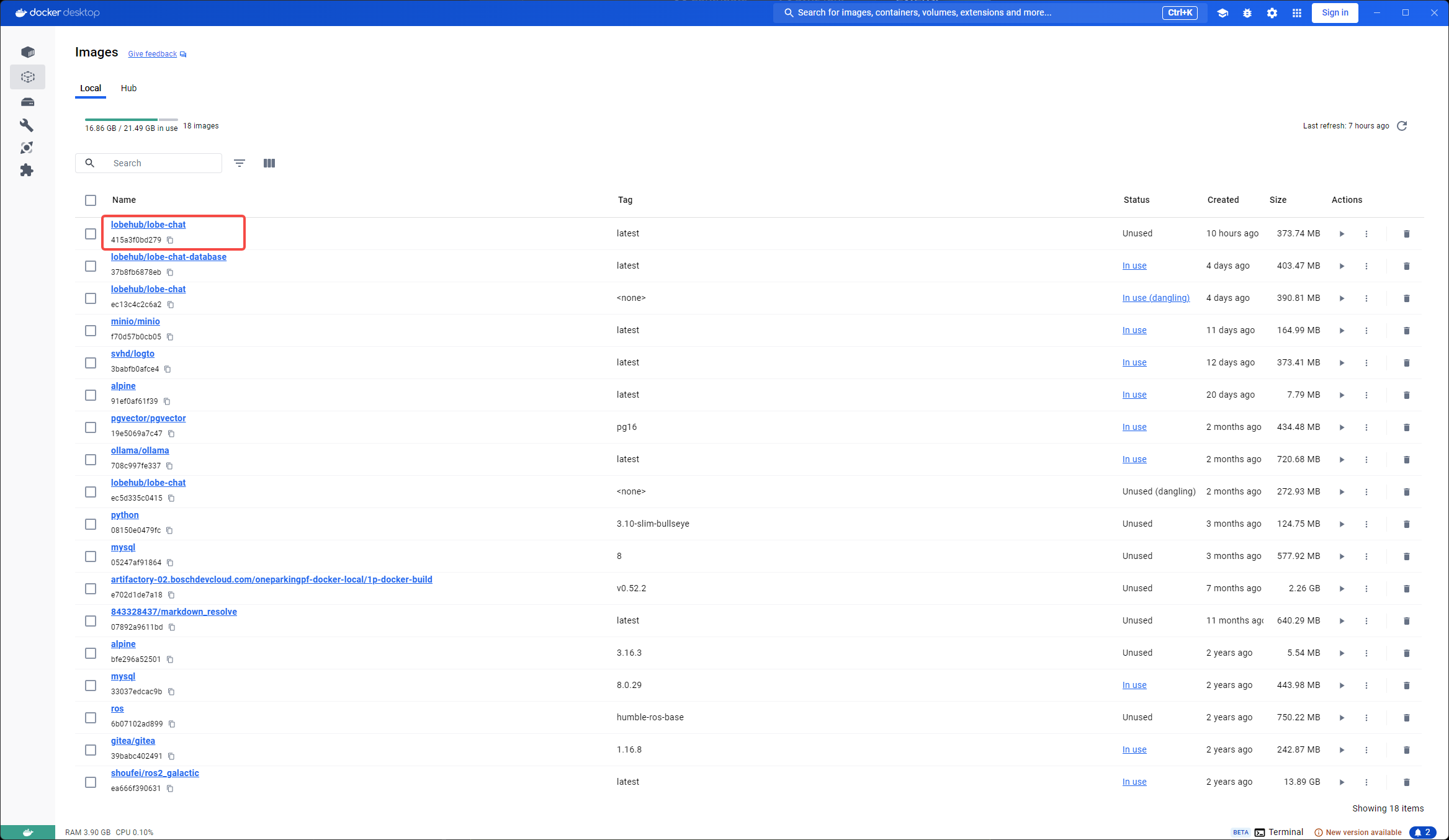Screen dimensions: 1449x840
Task: Select the Local tab
Action: [91, 88]
